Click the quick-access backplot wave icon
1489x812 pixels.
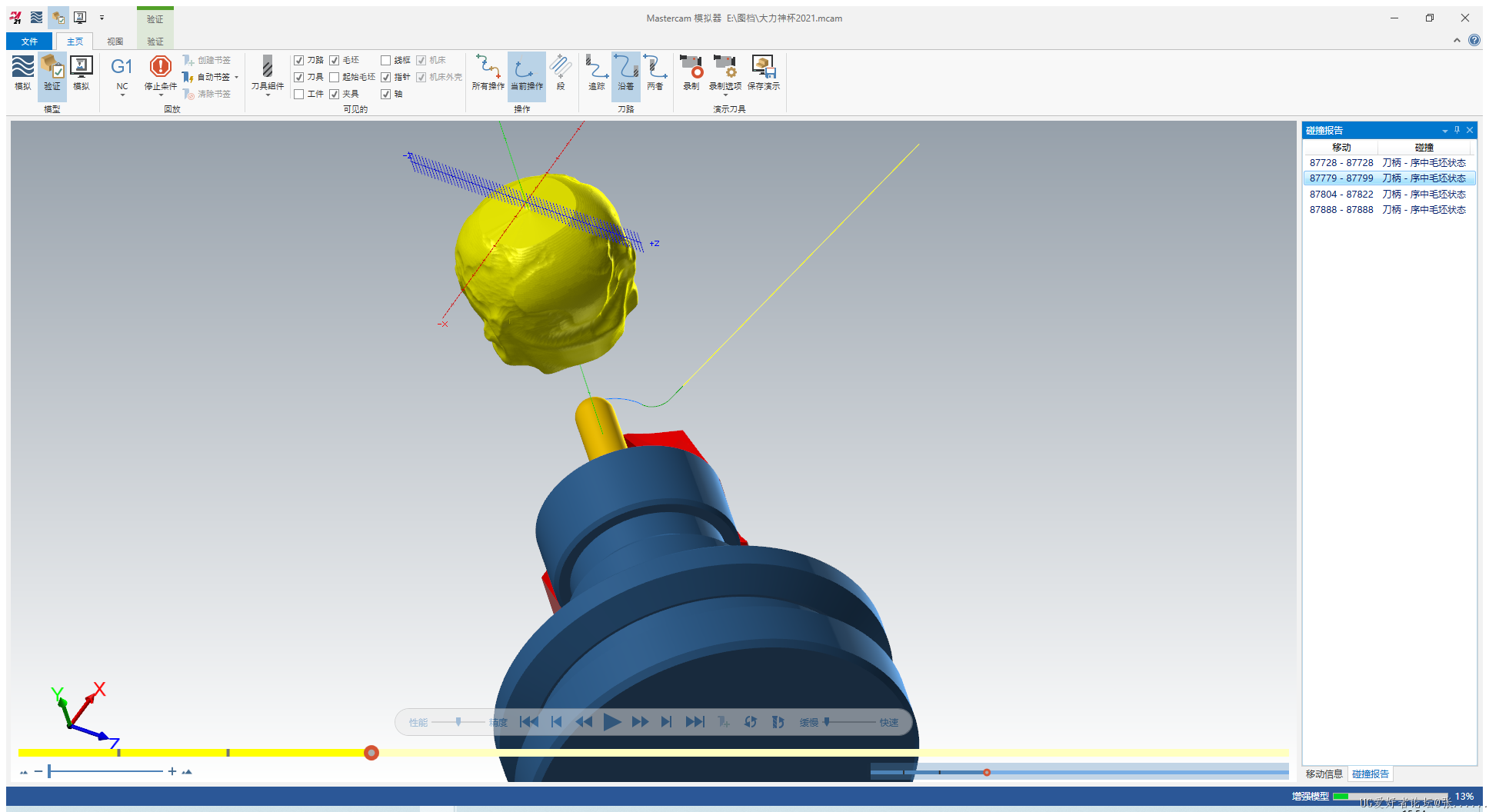pyautogui.click(x=37, y=17)
